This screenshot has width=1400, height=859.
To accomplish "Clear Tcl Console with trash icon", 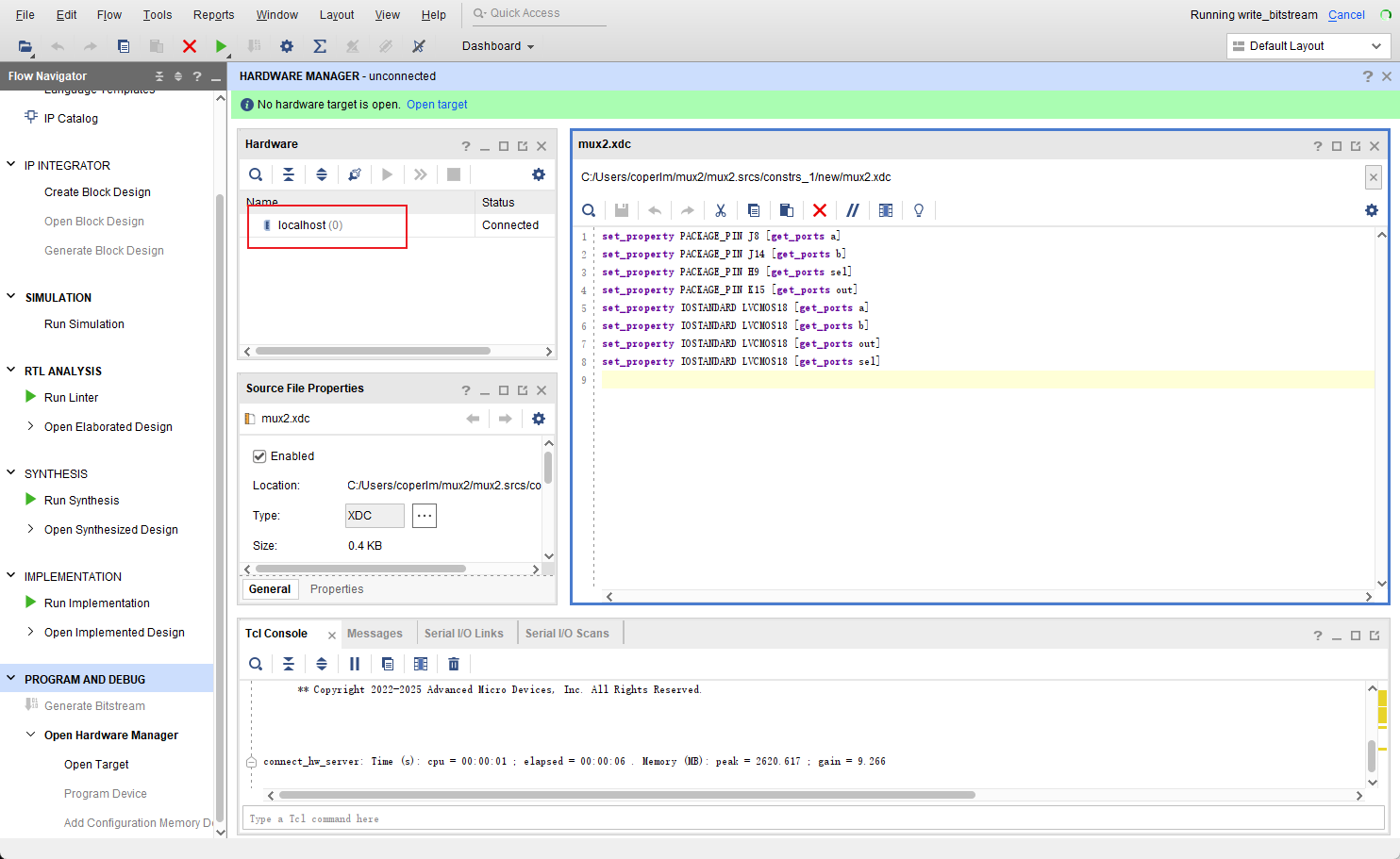I will [x=454, y=664].
